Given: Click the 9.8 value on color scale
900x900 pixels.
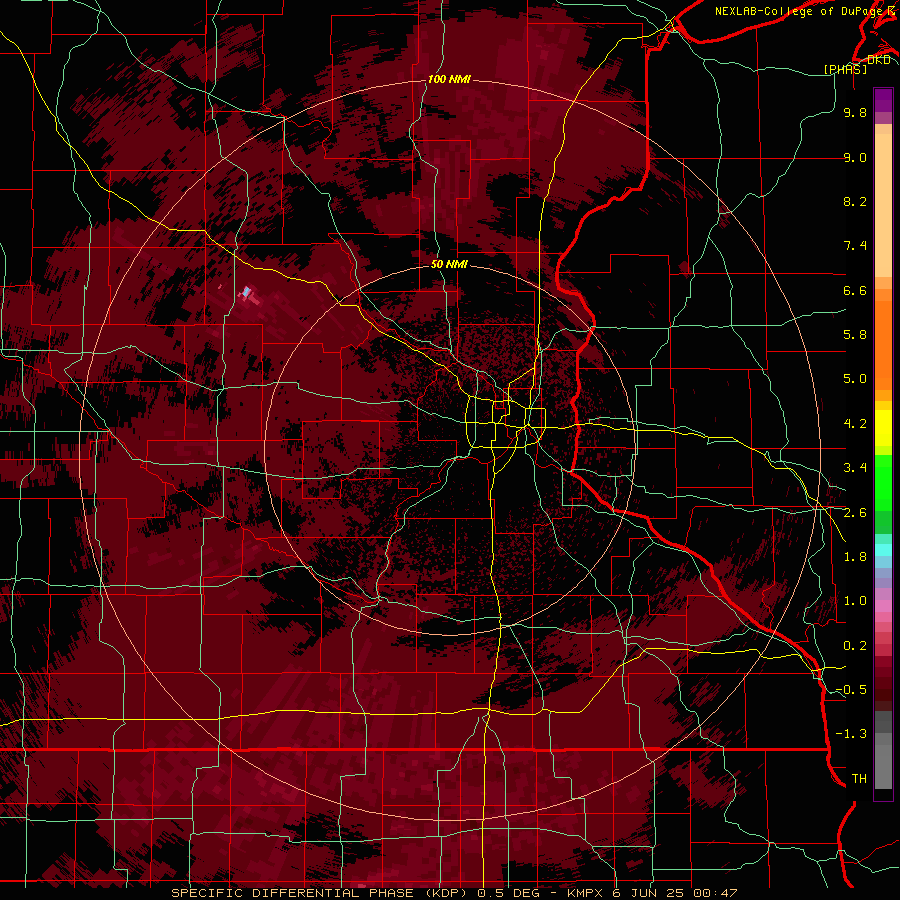Looking at the screenshot, I should [855, 112].
